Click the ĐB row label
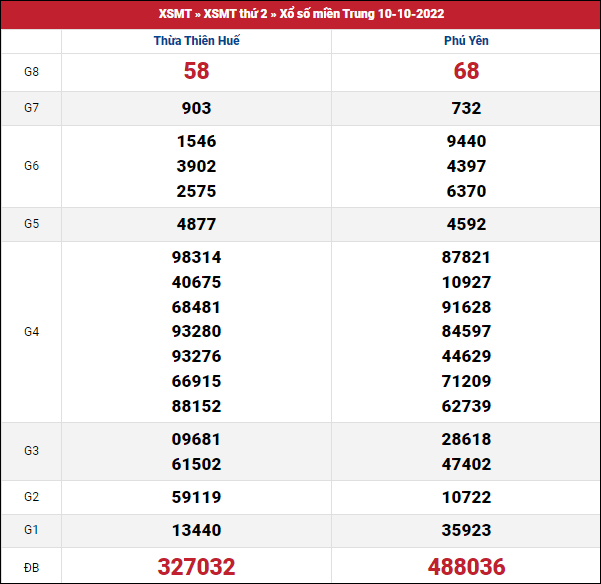 [31, 567]
